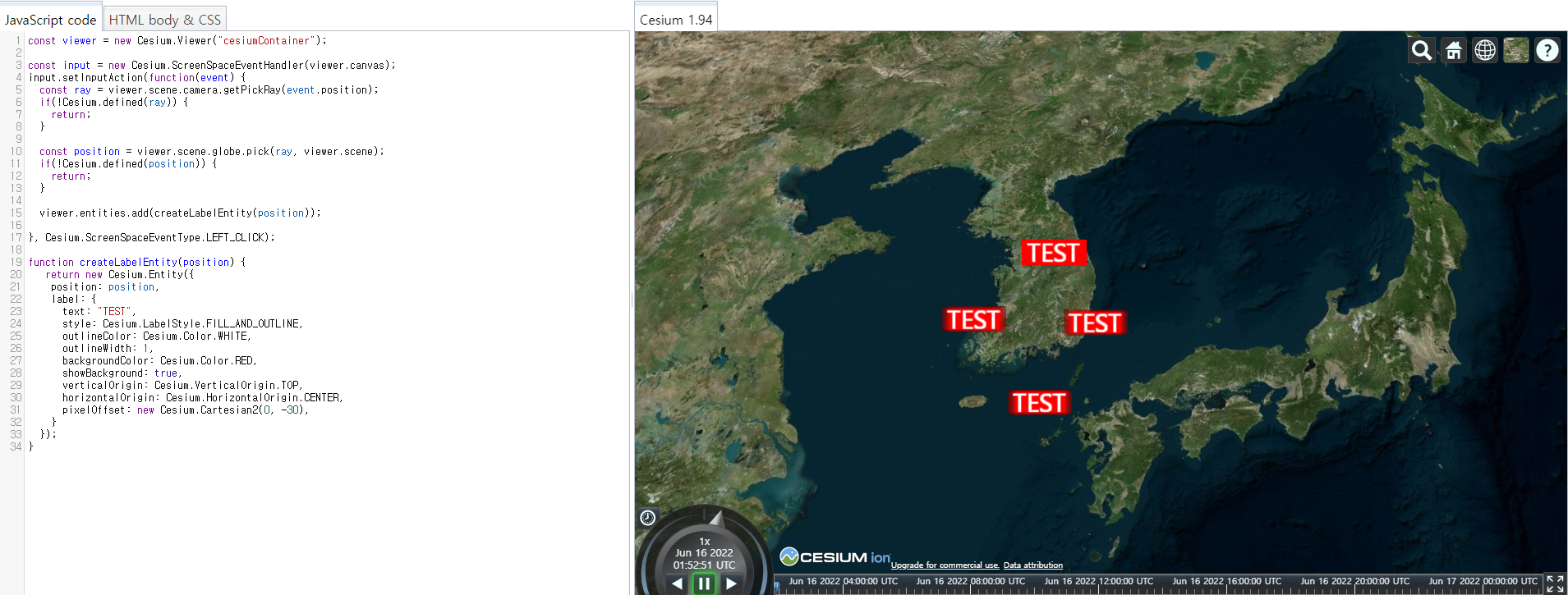Screen dimensions: 1568x595
Task: Click code line 'backgroundColor: Cesium.Color.RED,'
Action: 159,360
